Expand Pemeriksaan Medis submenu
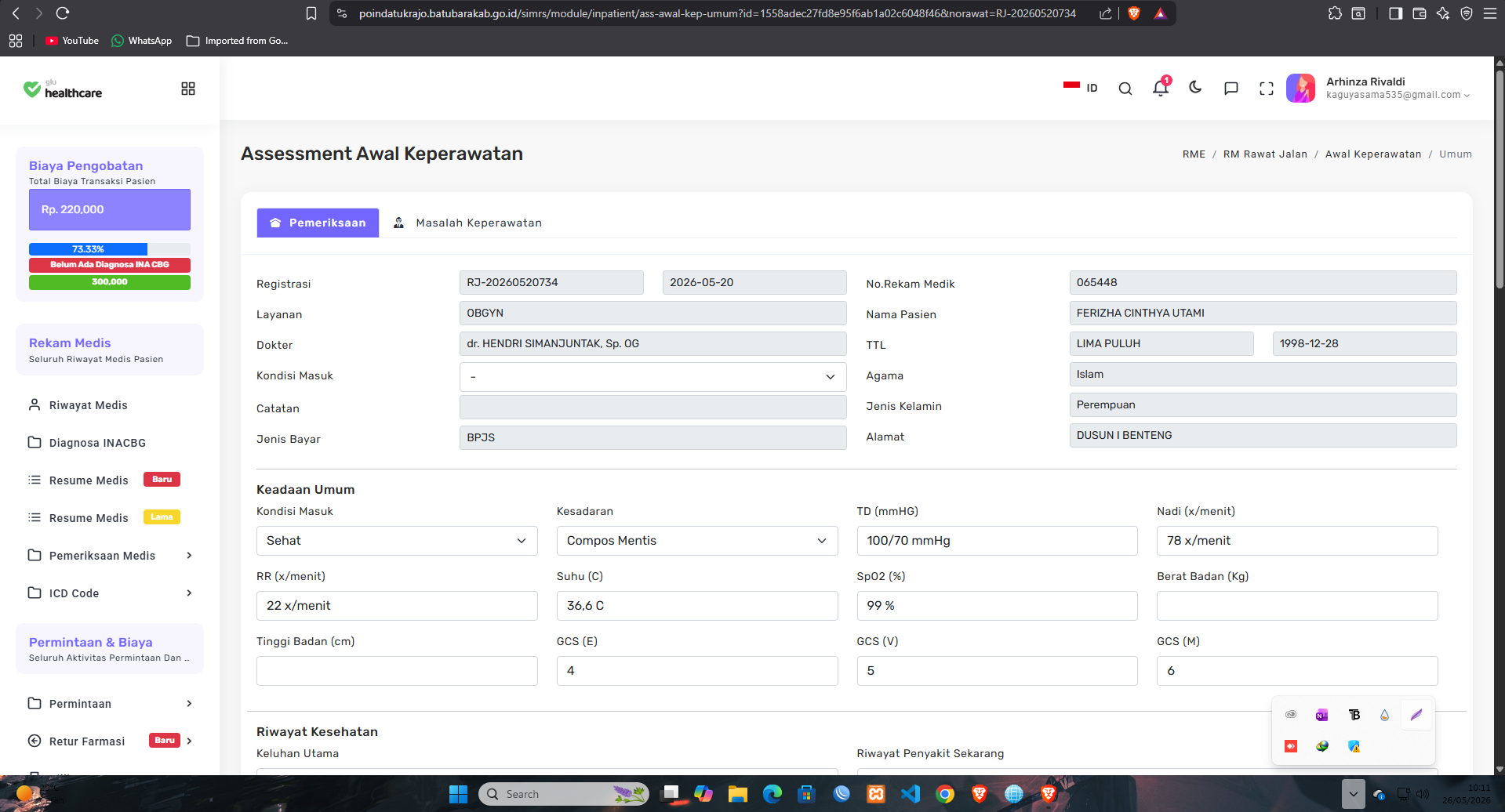The height and width of the screenshot is (812, 1505). (x=110, y=556)
